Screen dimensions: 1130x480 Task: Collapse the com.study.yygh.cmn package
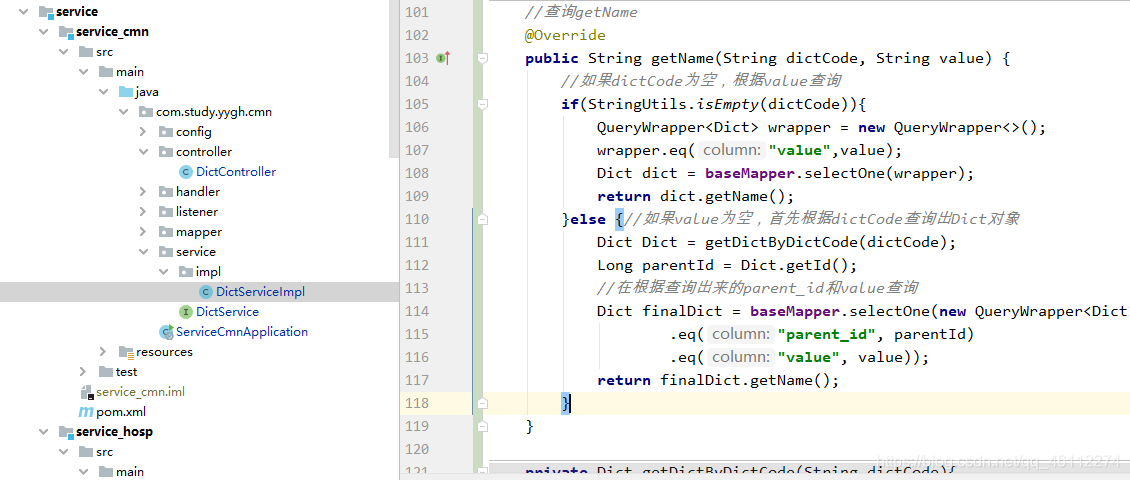123,112
